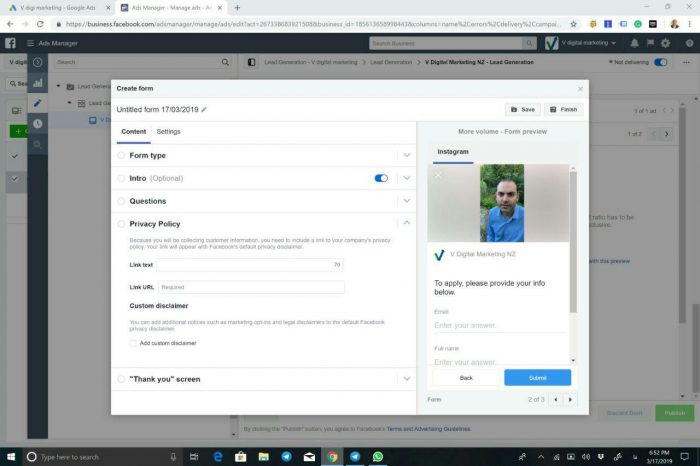
Task: Select the Instagram preview tab
Action: [x=452, y=152]
